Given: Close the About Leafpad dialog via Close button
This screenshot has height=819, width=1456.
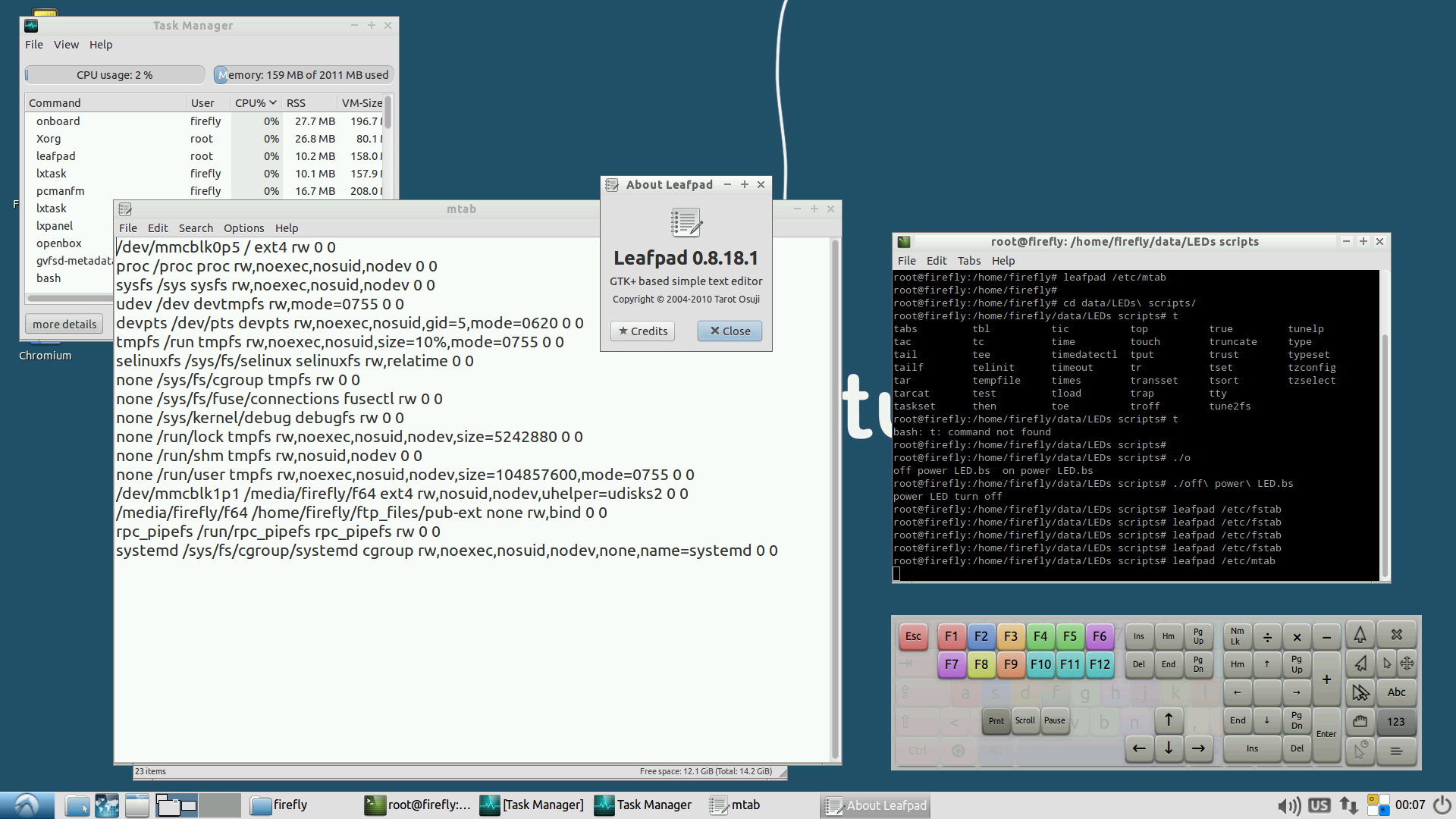Looking at the screenshot, I should click(x=730, y=331).
